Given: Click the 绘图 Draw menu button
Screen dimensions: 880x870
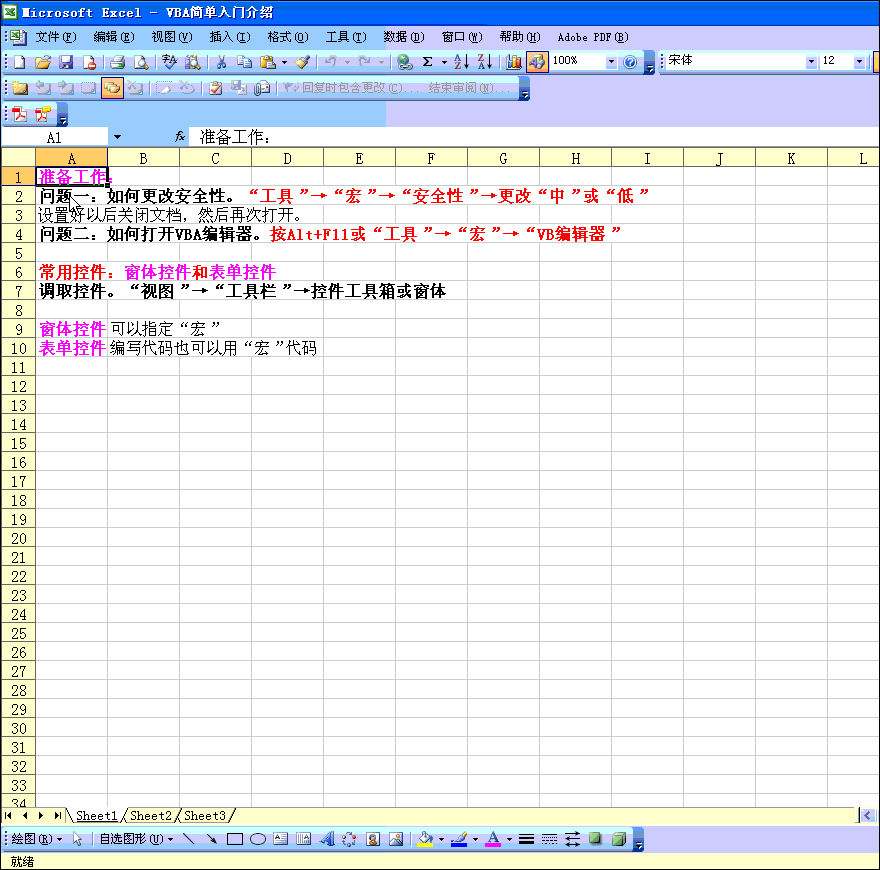Looking at the screenshot, I should click(x=36, y=839).
